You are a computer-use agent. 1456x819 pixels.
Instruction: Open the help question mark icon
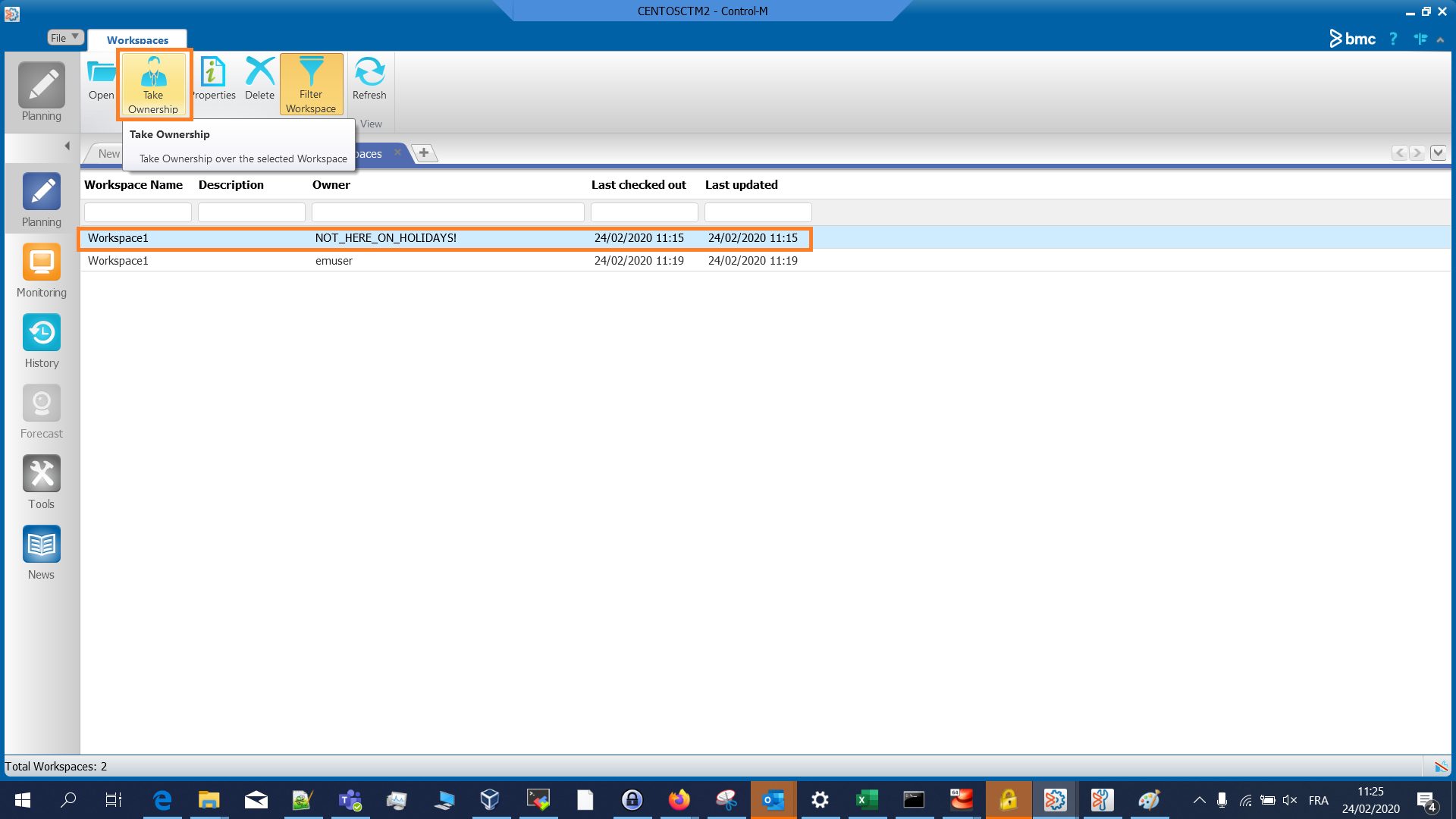click(1393, 39)
